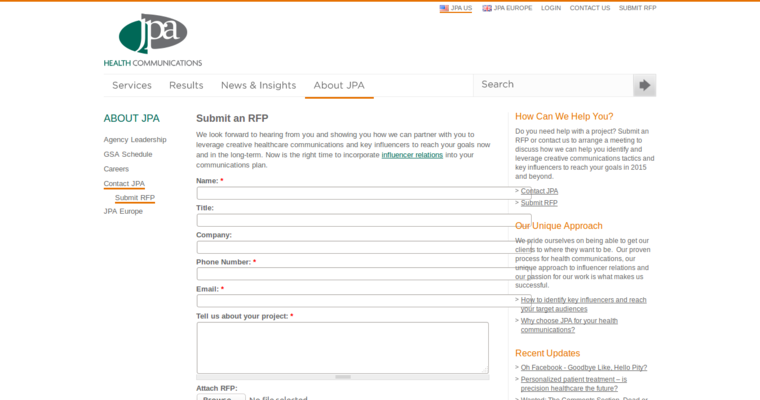Click the project description textarea

[x=343, y=348]
